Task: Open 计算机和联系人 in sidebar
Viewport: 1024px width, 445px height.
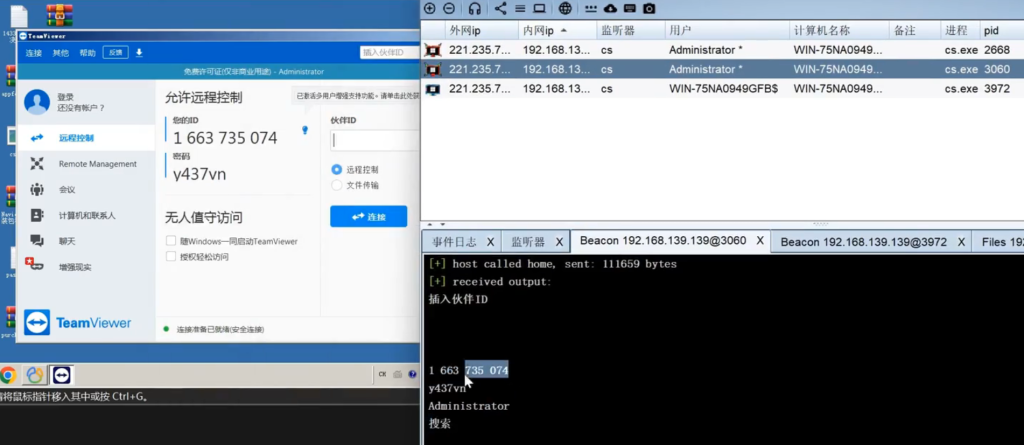Action: 86,215
